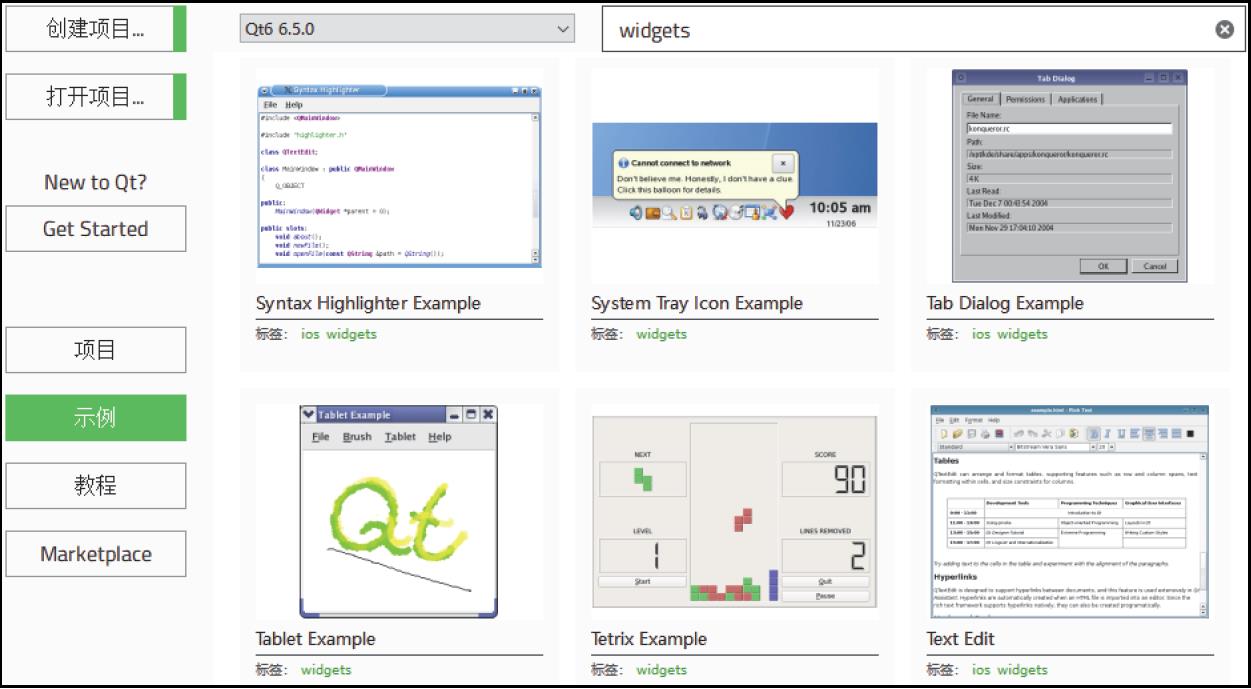Click the Text Edit title

pyautogui.click(x=961, y=639)
